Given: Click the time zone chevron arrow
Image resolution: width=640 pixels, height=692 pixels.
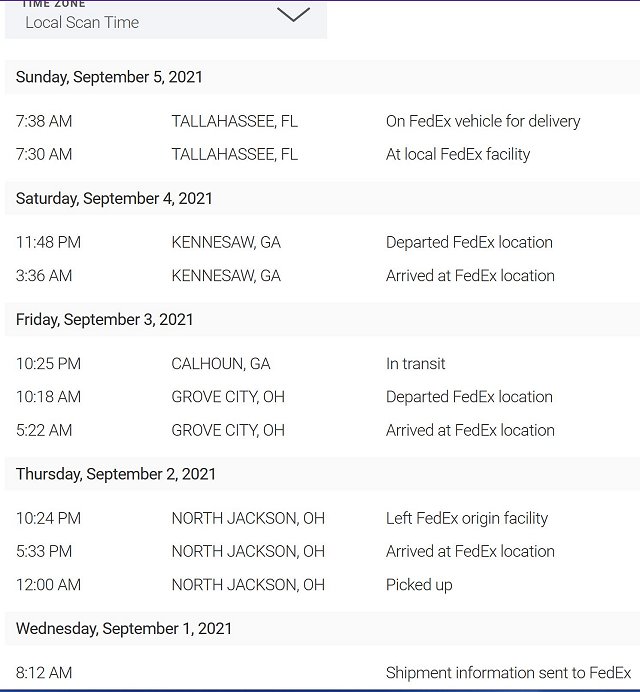Looking at the screenshot, I should coord(294,15).
